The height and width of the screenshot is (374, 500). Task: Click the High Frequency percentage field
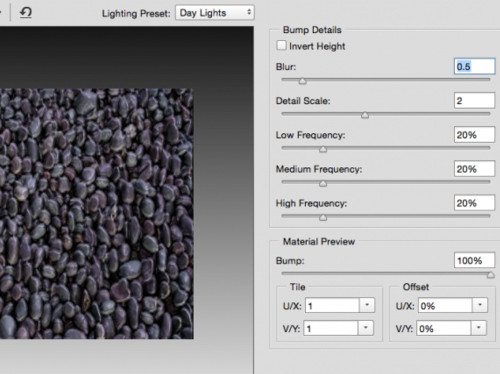(474, 203)
